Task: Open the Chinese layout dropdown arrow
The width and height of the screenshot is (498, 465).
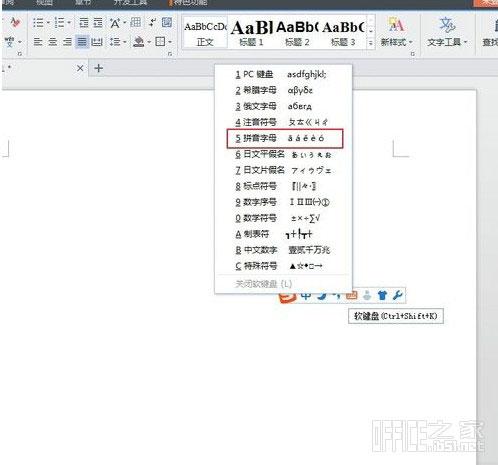Action: point(124,23)
